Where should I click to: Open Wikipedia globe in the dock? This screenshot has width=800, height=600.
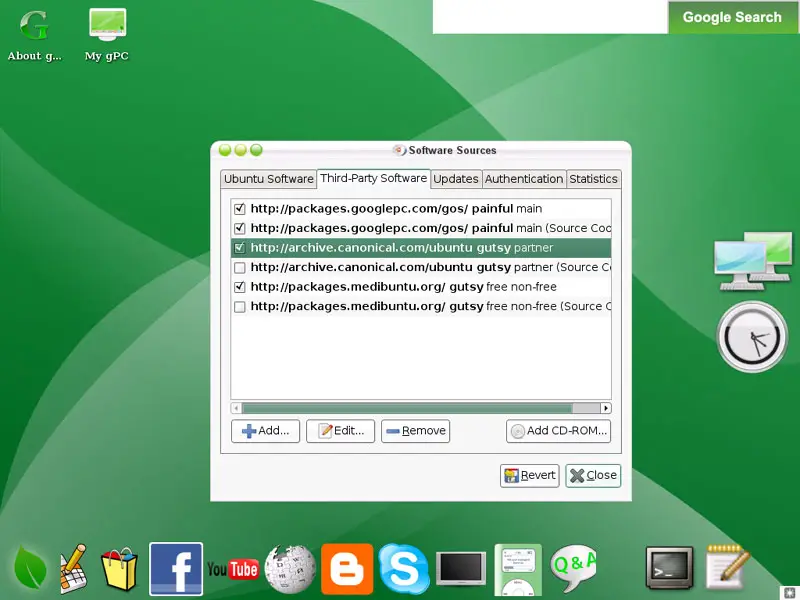(x=290, y=569)
